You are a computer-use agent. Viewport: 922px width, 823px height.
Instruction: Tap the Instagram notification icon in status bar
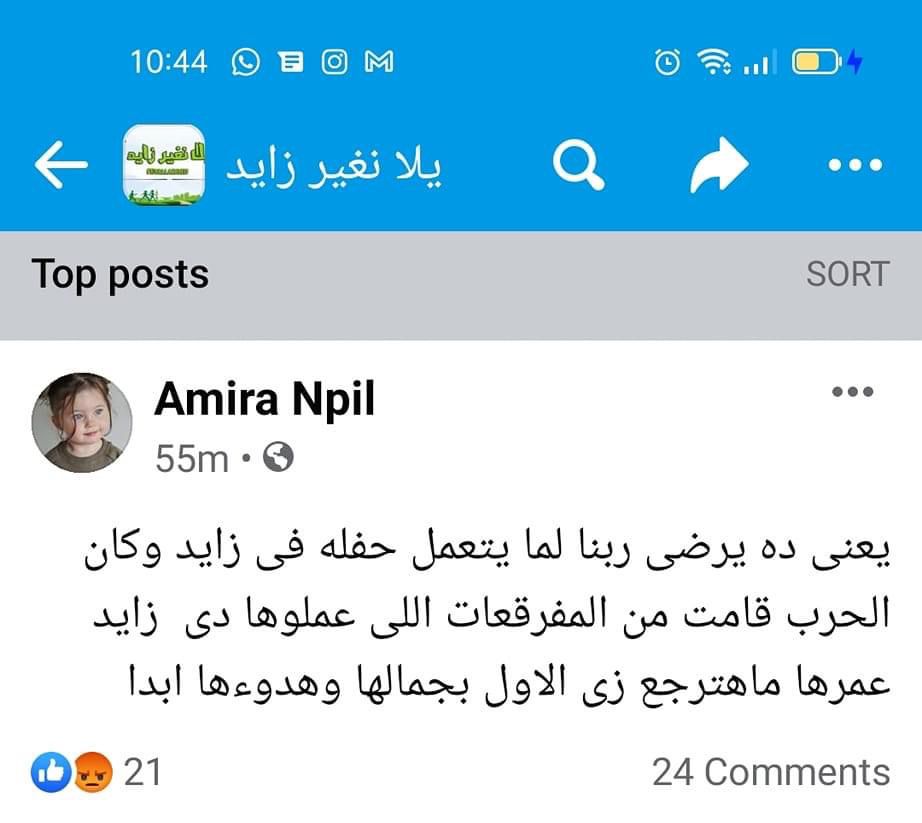coord(335,63)
